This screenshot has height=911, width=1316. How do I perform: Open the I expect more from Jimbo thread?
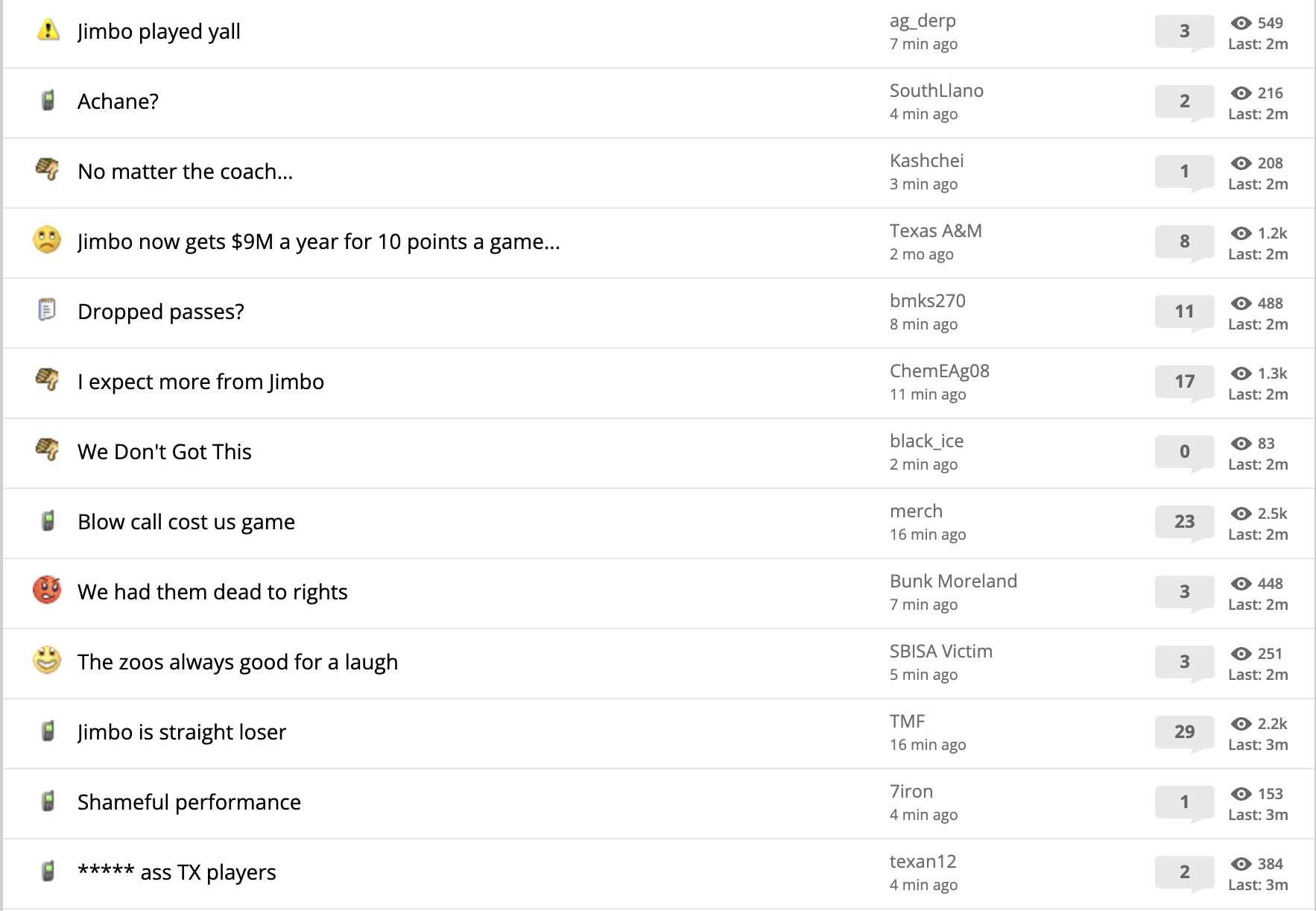click(x=200, y=382)
